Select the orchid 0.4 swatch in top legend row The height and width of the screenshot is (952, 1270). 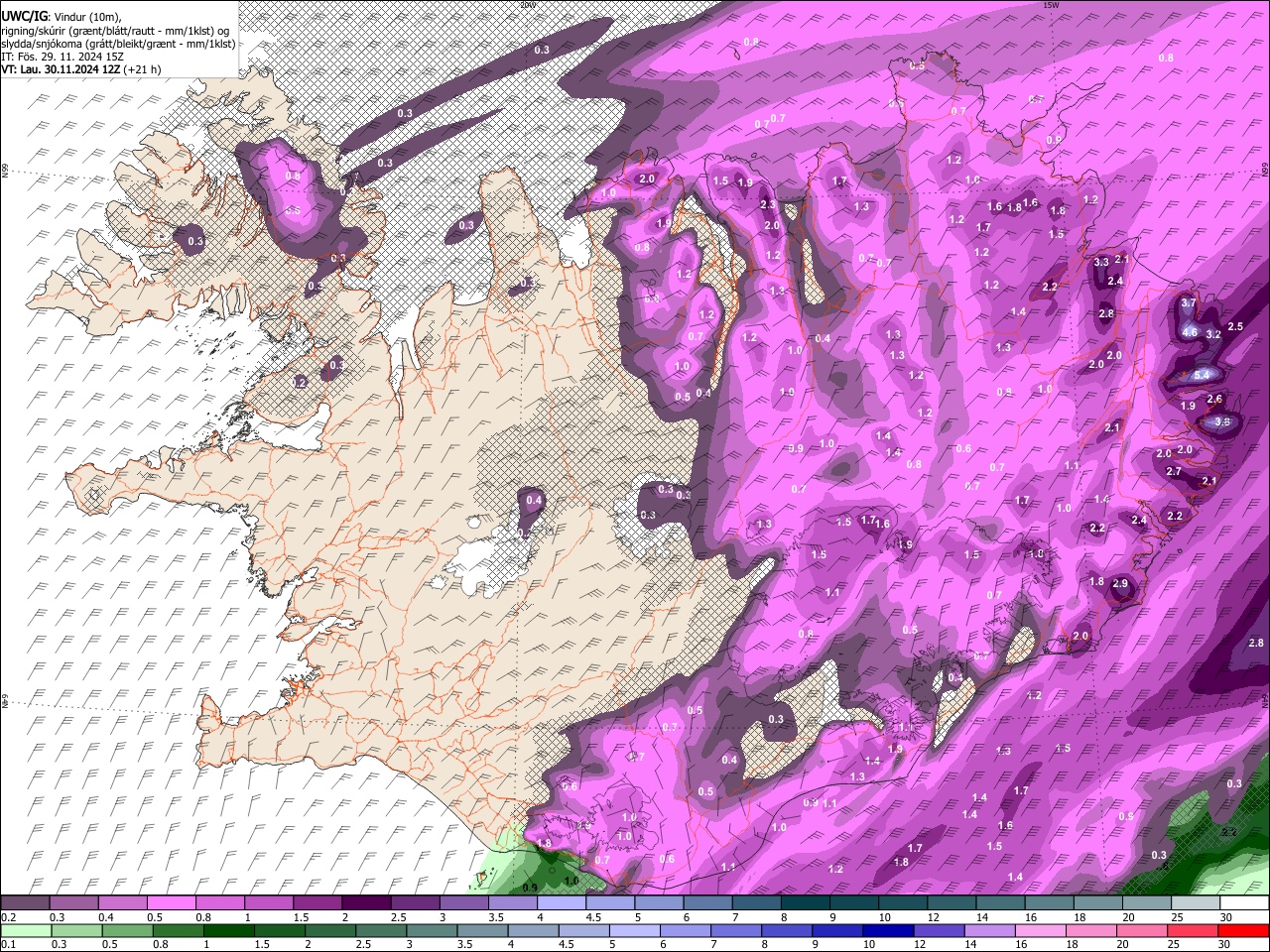(x=122, y=902)
